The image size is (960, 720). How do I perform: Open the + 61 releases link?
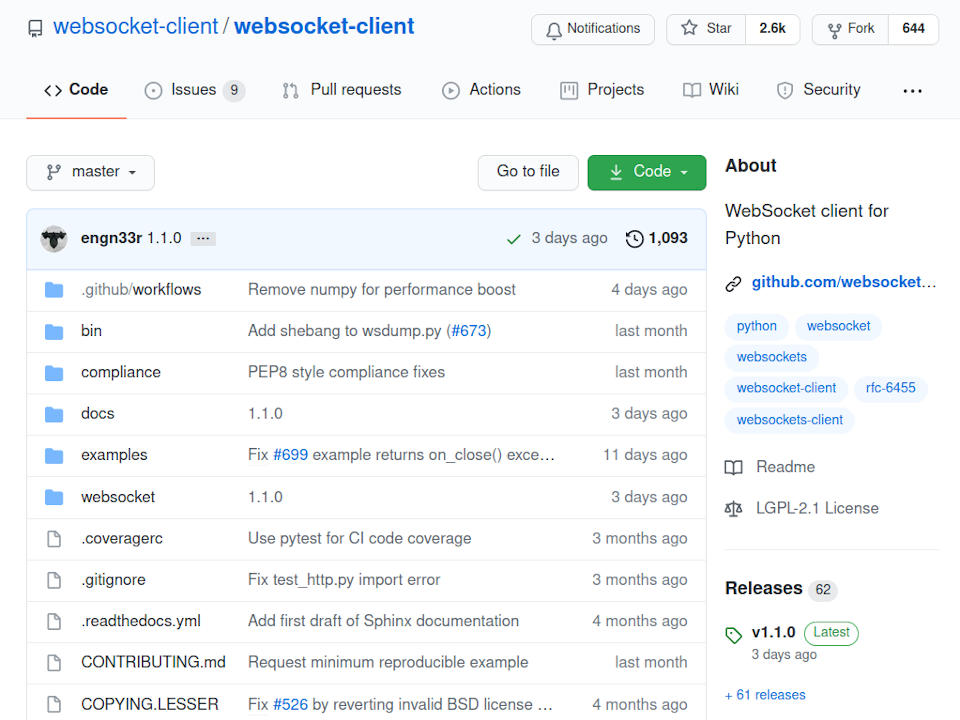[x=765, y=696]
